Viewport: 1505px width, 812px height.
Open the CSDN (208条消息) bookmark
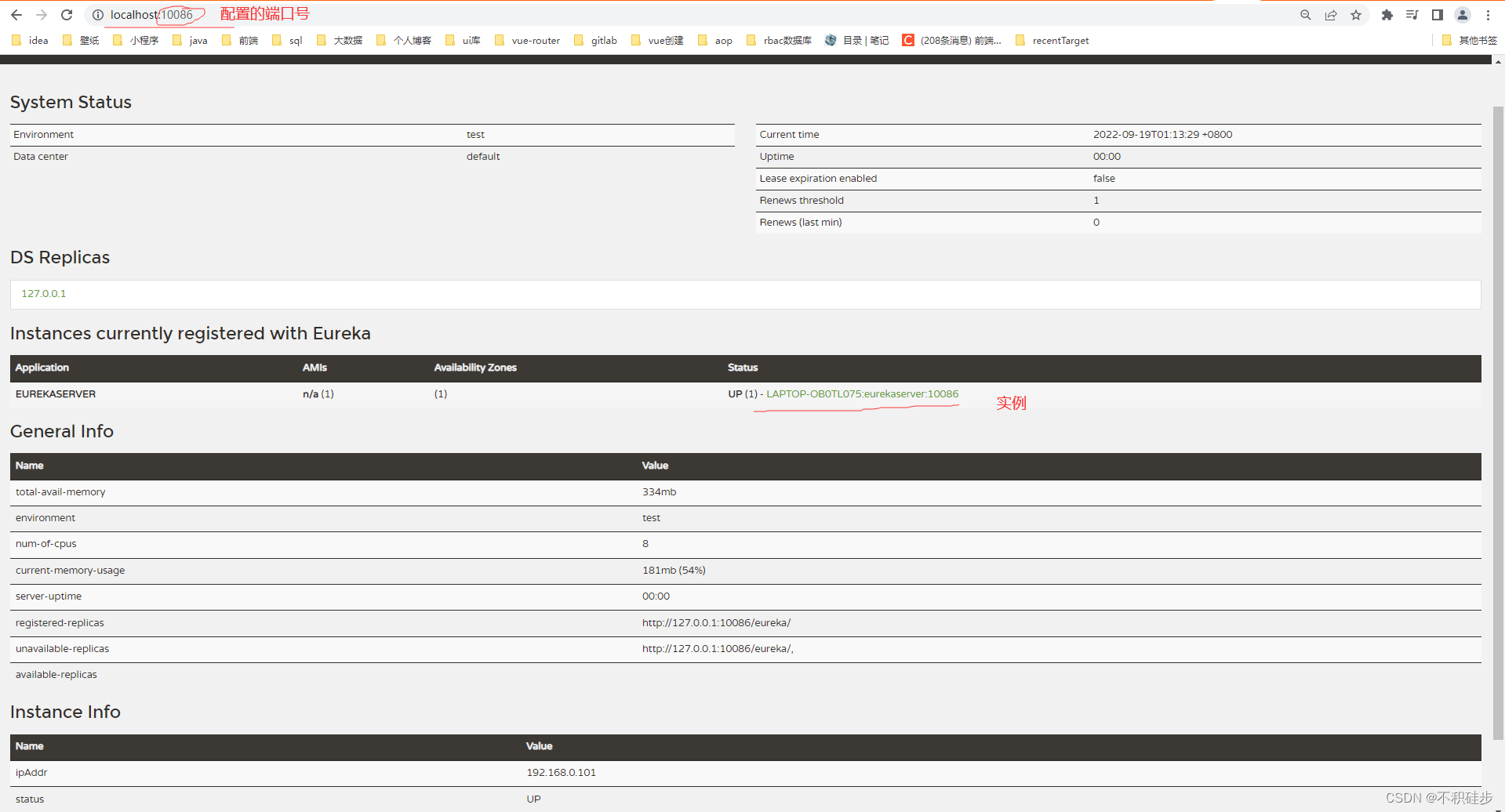point(952,41)
